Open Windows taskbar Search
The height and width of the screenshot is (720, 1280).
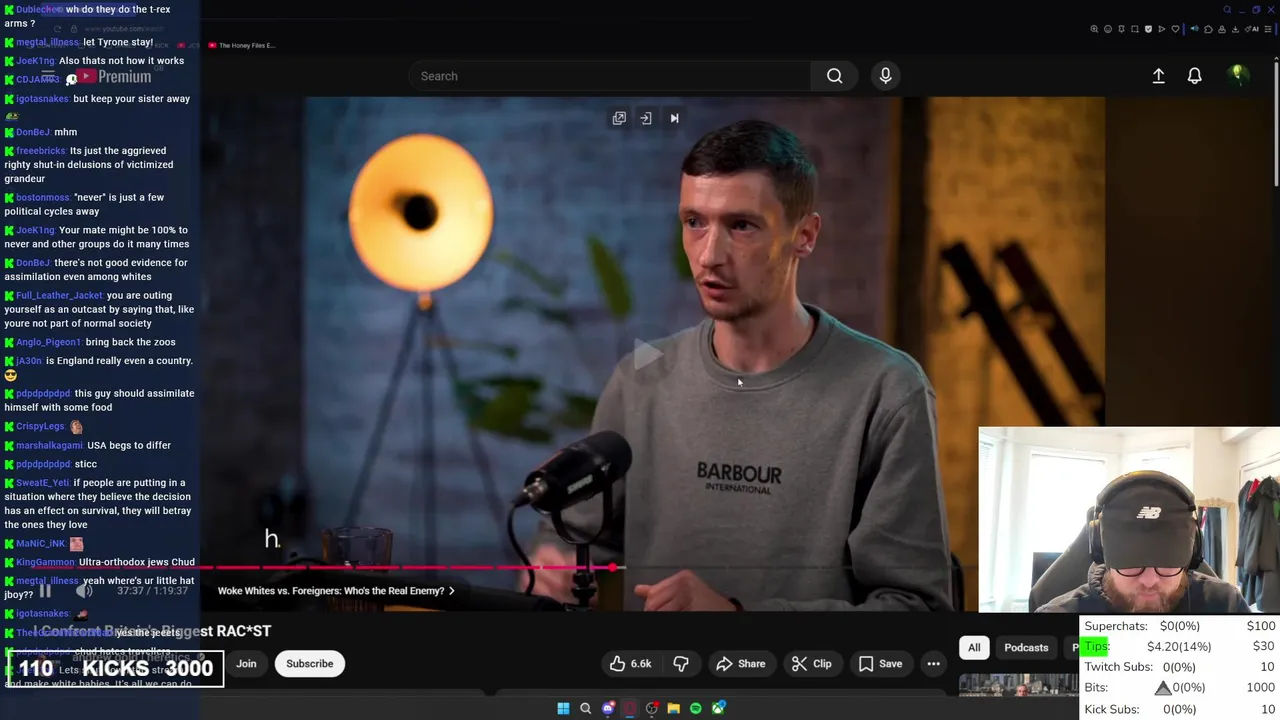[586, 708]
